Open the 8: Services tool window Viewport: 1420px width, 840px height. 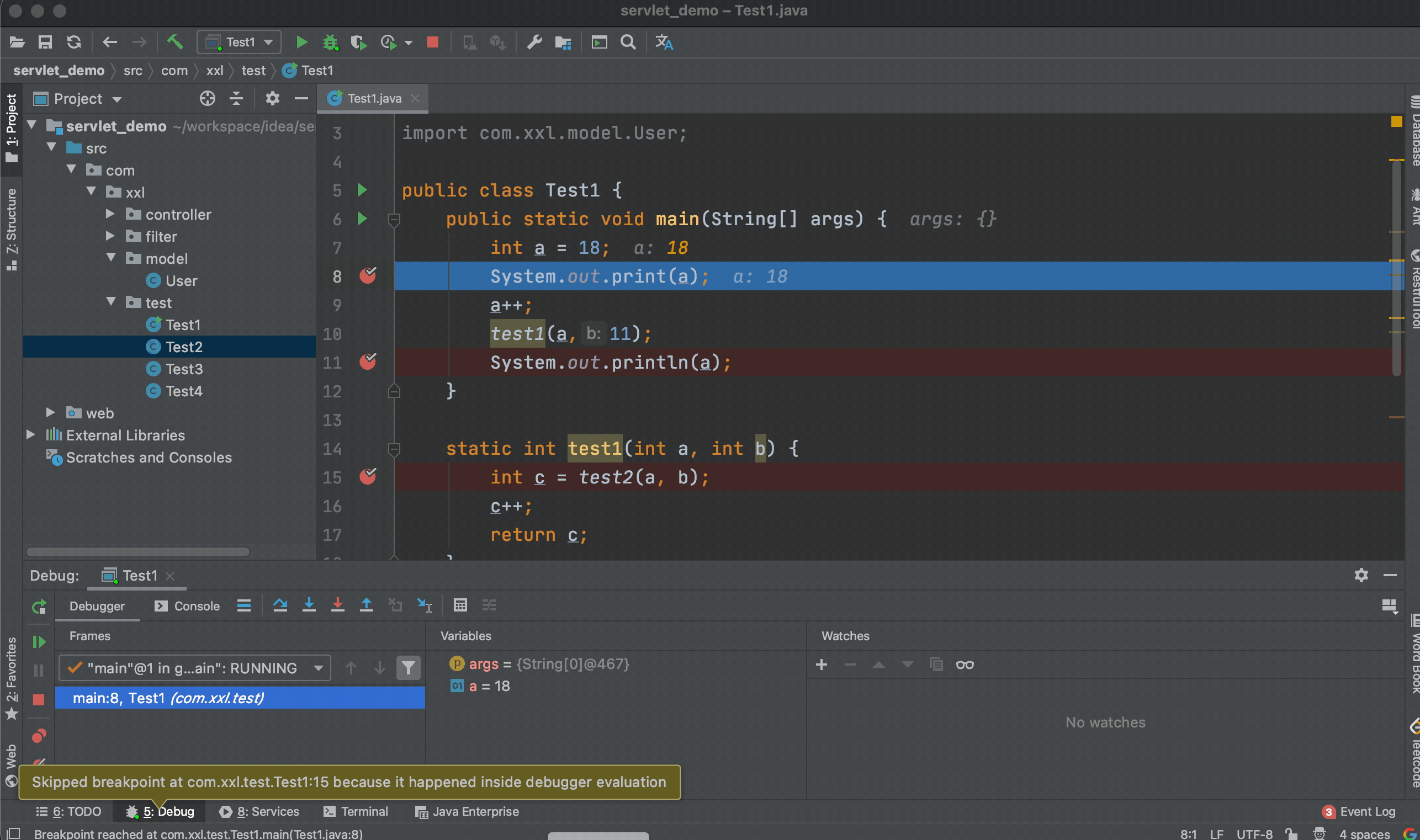pos(259,812)
